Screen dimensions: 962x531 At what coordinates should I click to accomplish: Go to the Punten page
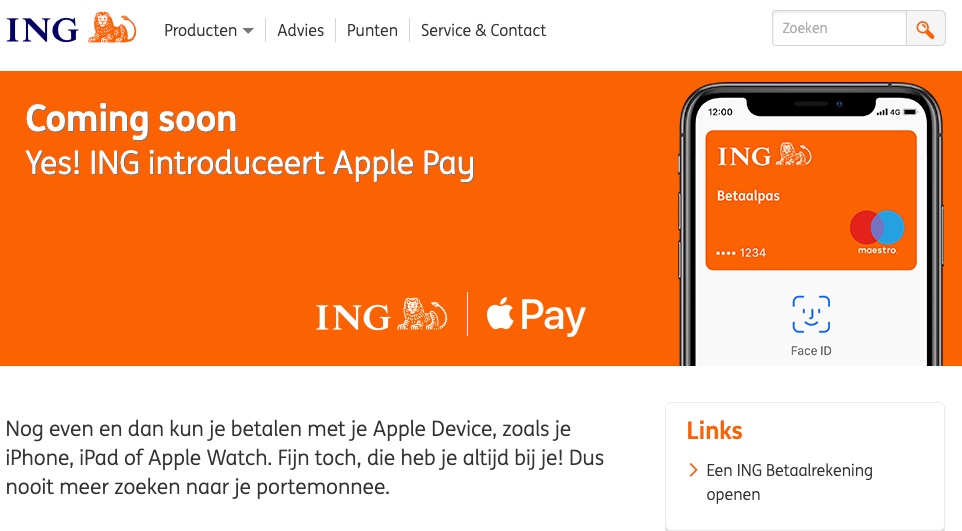click(372, 30)
